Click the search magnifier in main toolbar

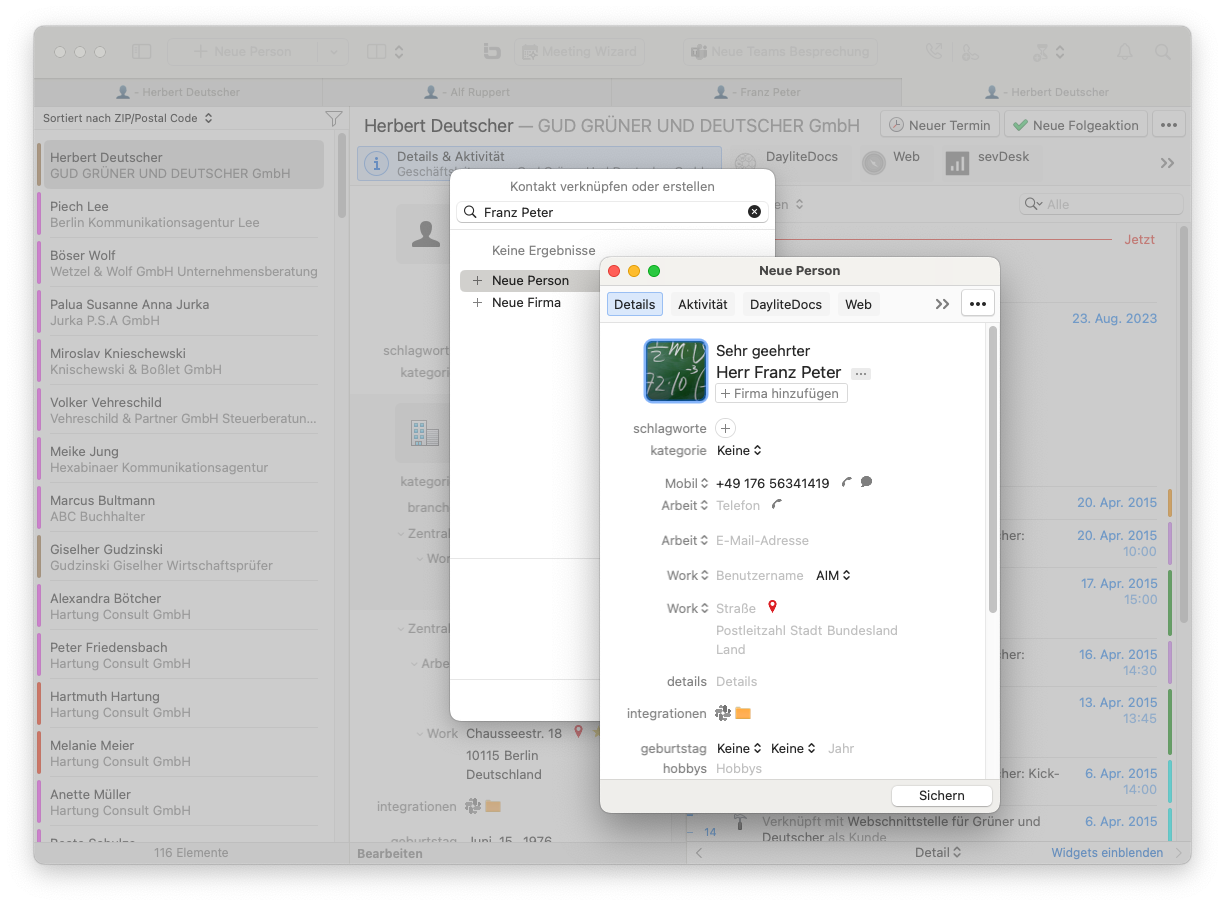pos(1162,51)
